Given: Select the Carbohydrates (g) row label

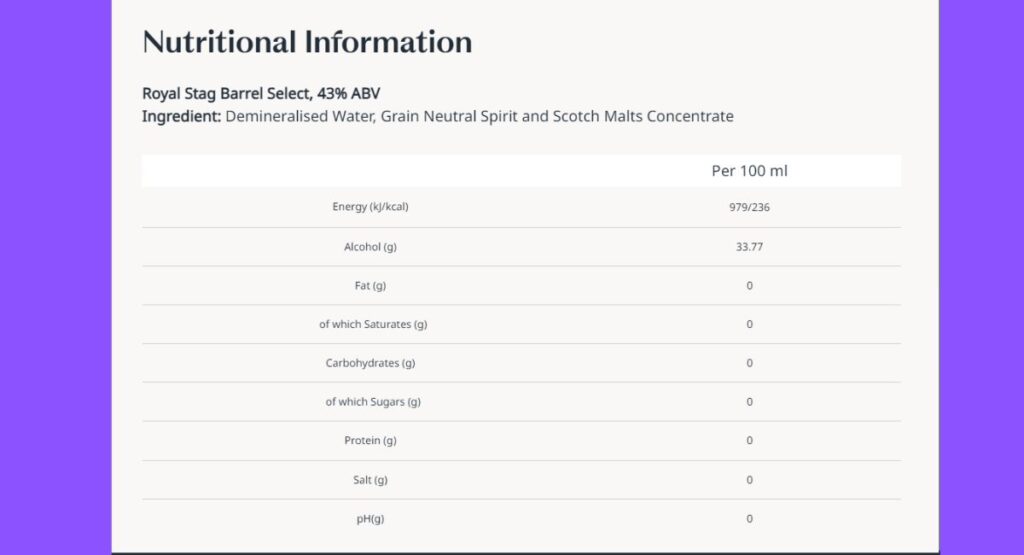Looking at the screenshot, I should point(370,363).
